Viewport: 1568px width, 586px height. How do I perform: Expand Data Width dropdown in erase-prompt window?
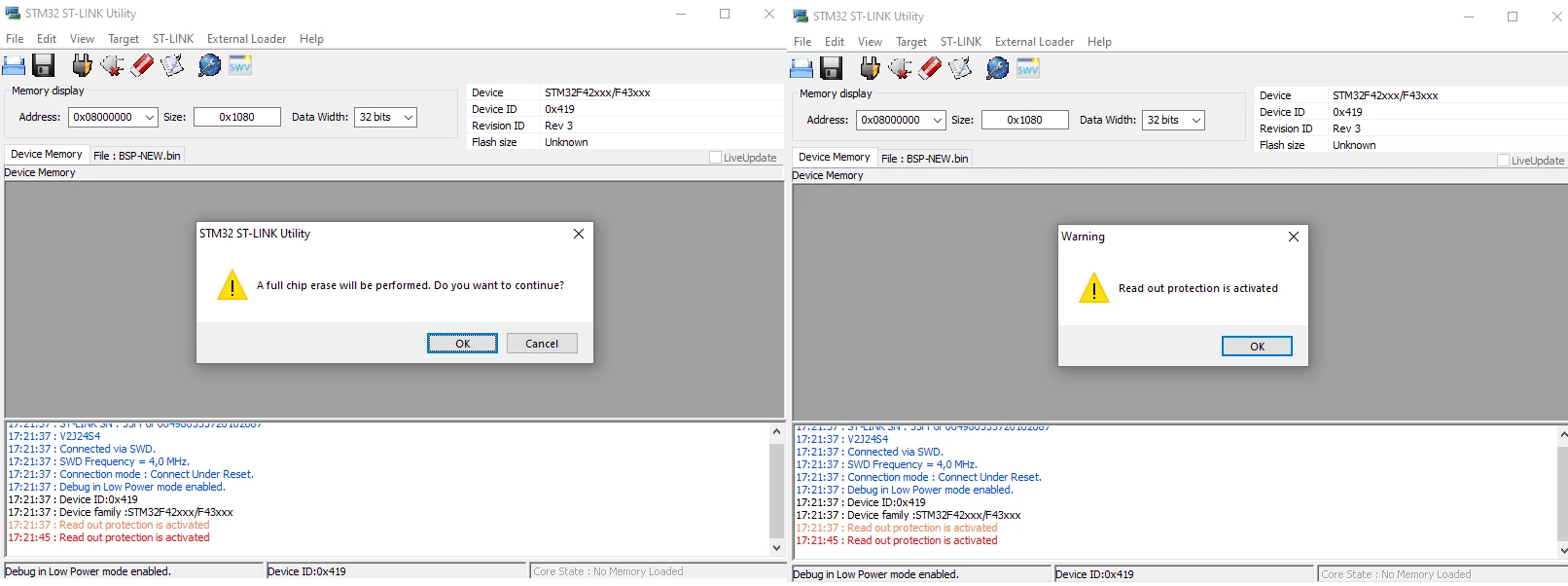409,118
